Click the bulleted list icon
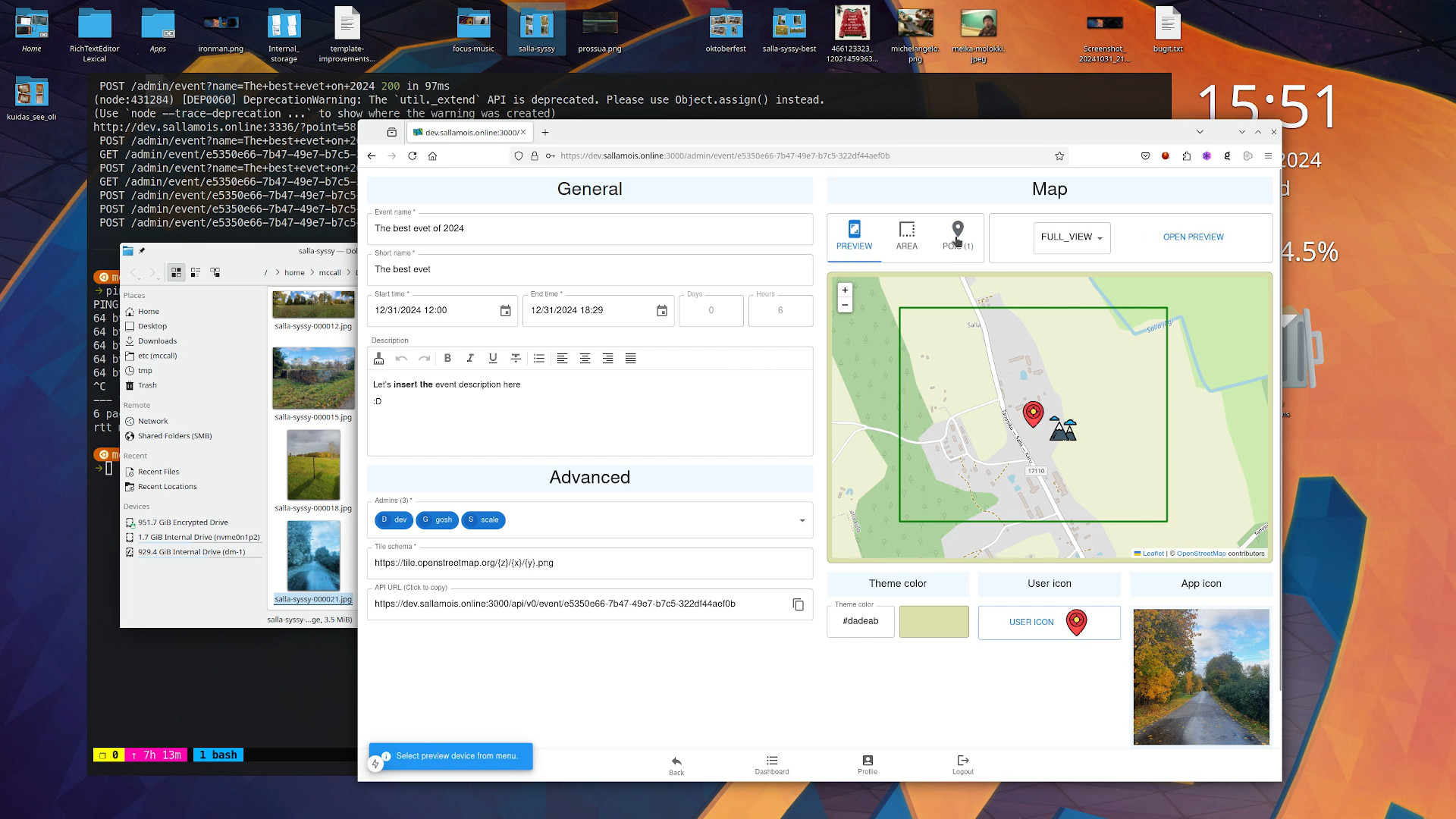The image size is (1456, 819). 539,358
